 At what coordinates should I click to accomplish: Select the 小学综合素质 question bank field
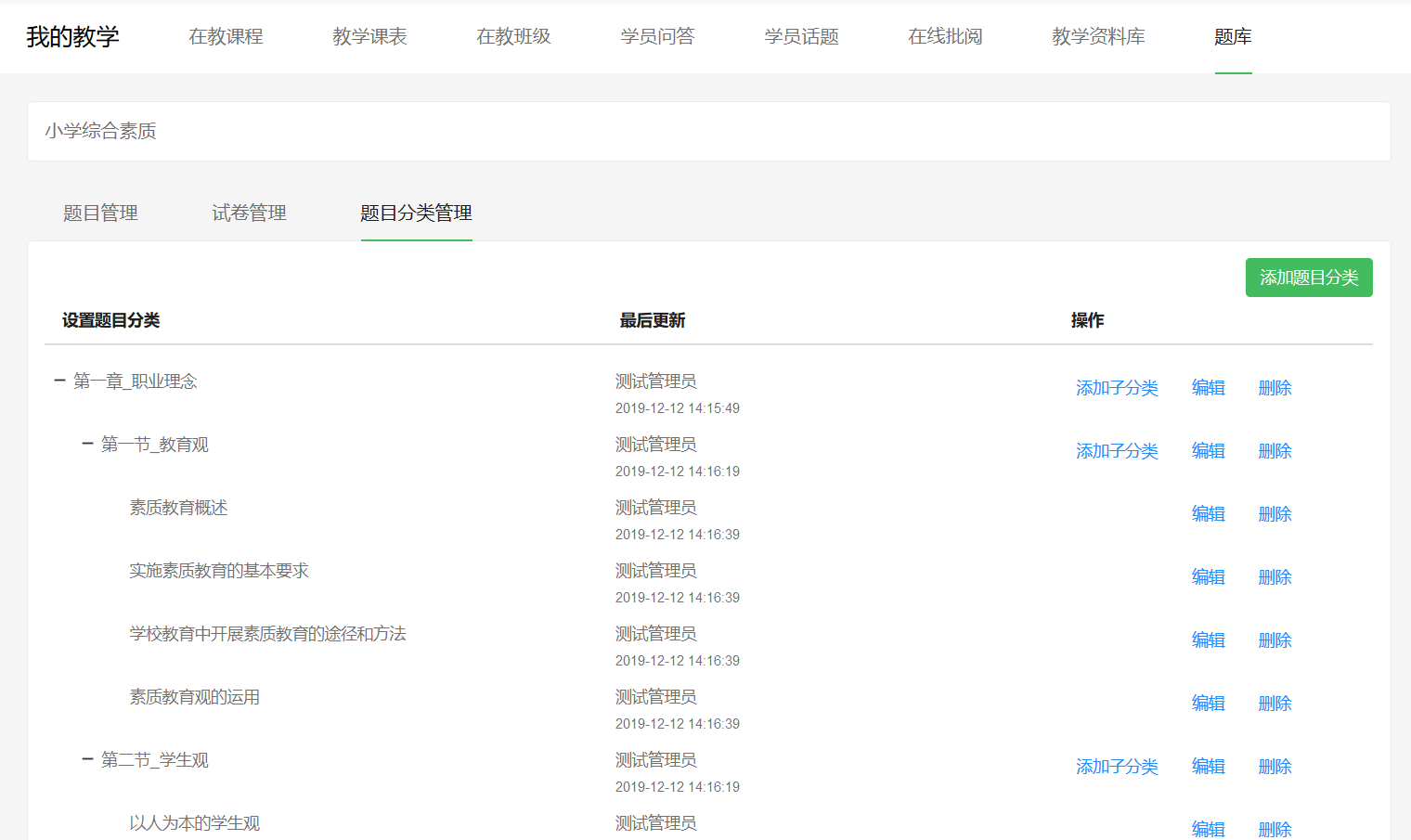coord(708,131)
